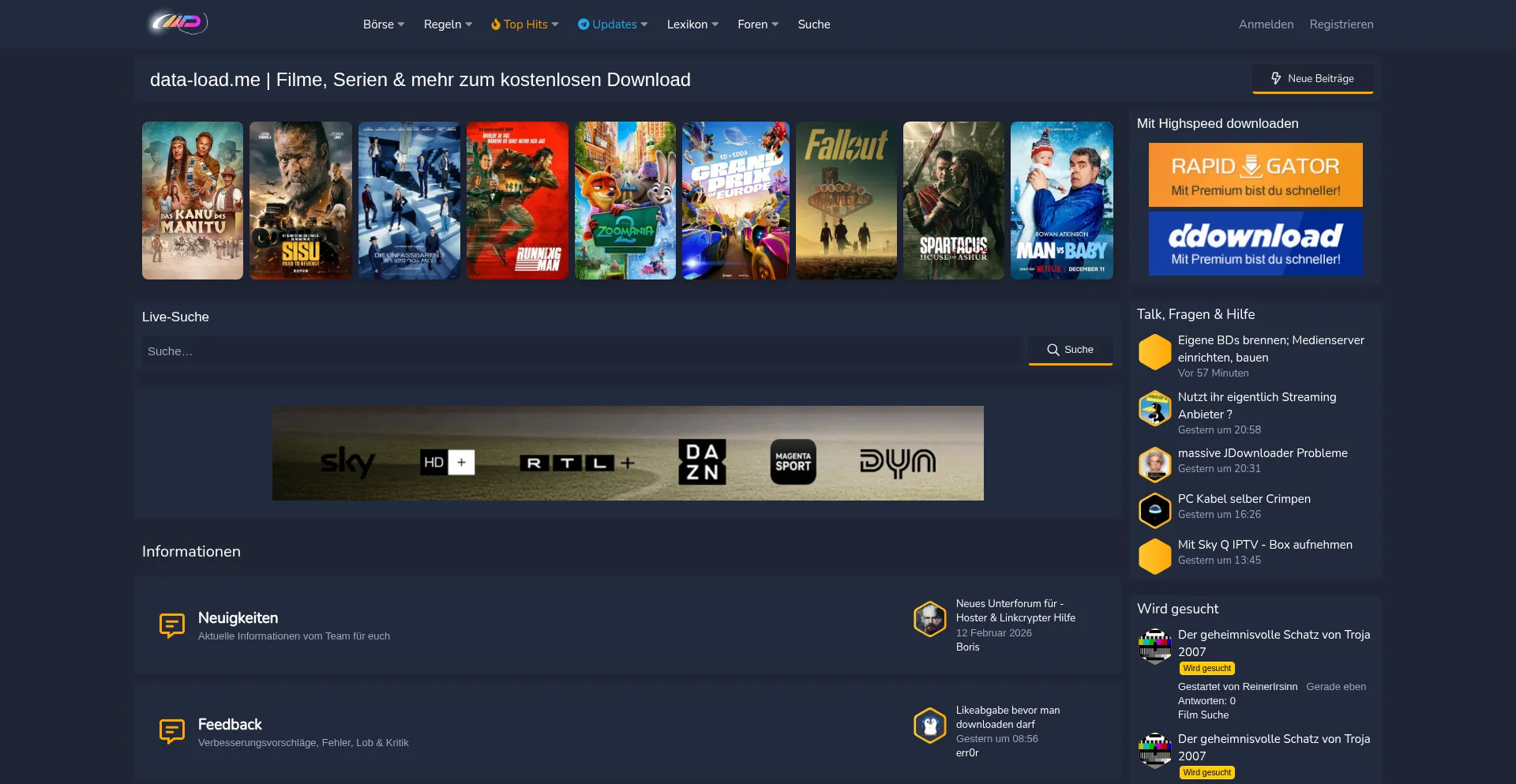
Task: Open the Running Man poster
Action: [x=517, y=201]
